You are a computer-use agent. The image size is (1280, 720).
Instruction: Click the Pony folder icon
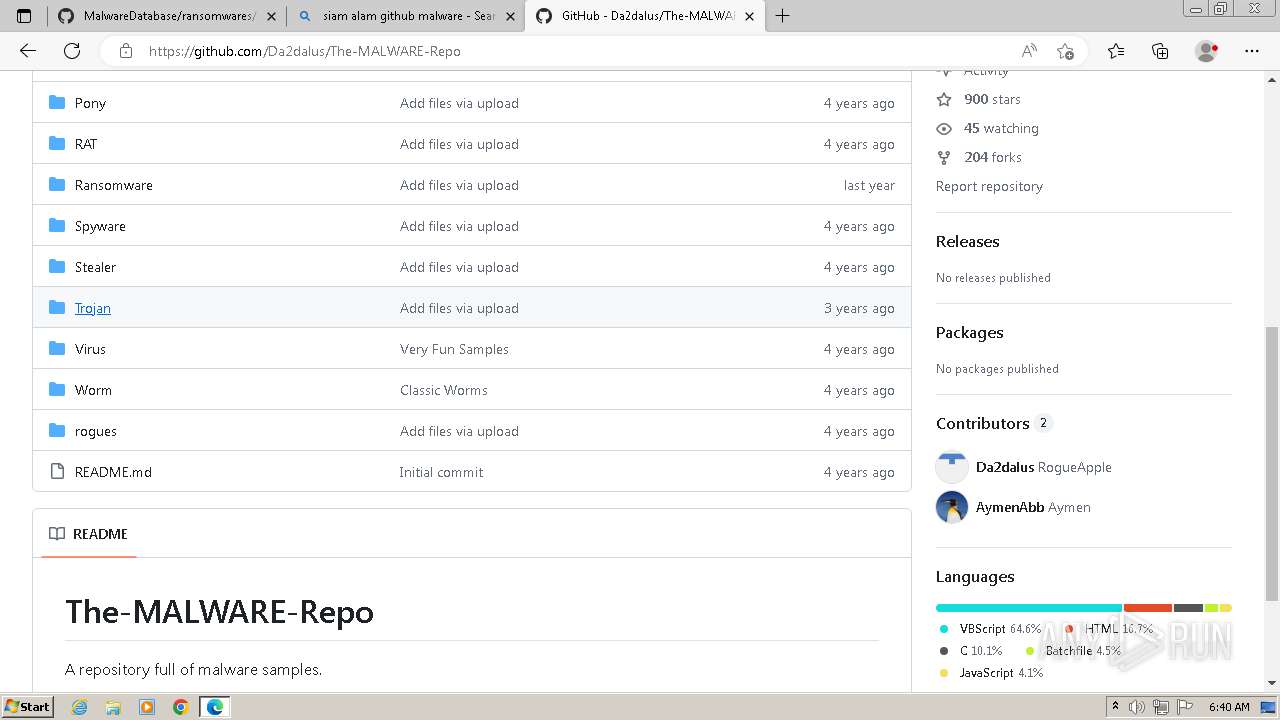(57, 103)
